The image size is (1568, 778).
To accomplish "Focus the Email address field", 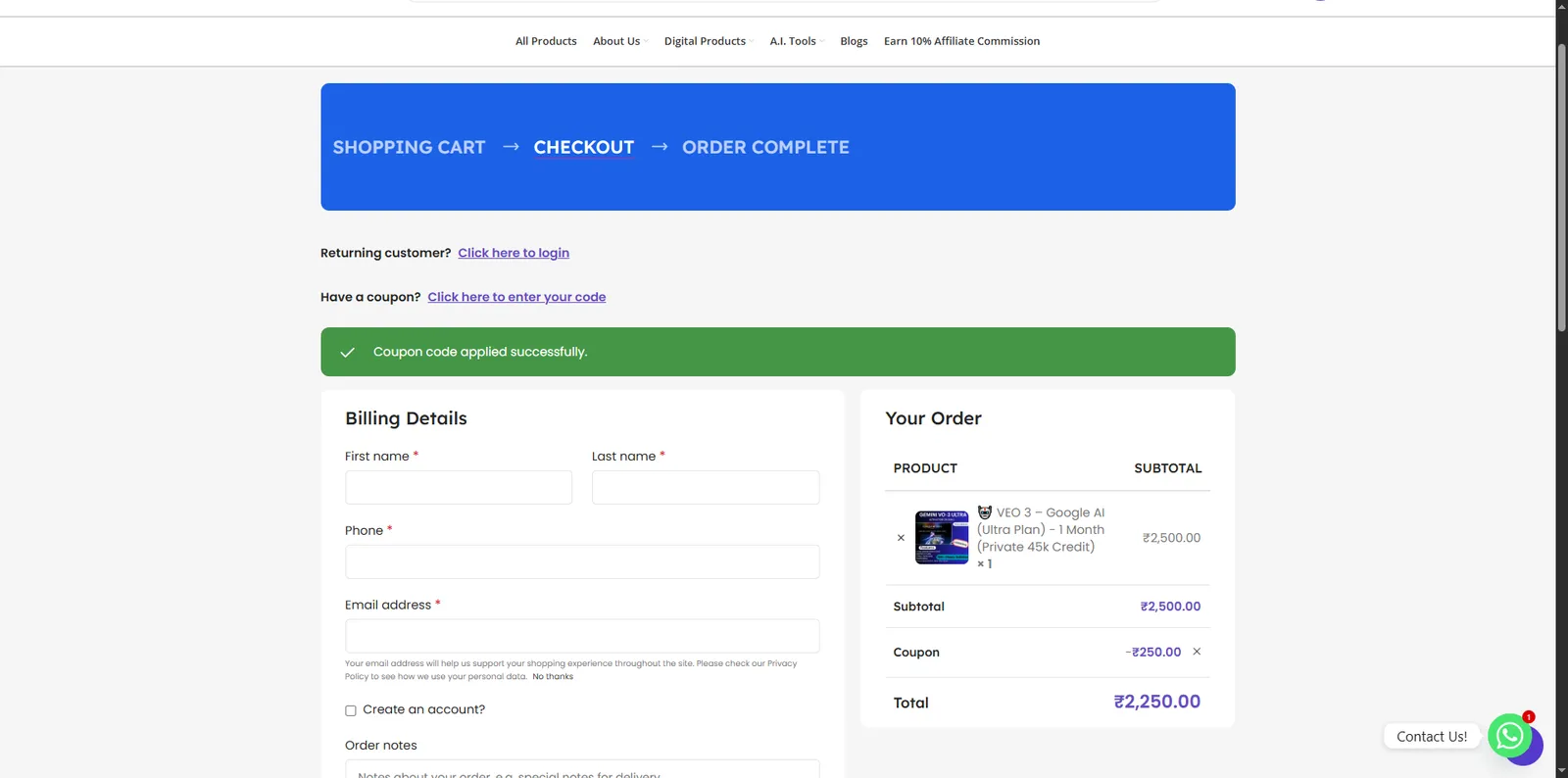I will (x=582, y=636).
